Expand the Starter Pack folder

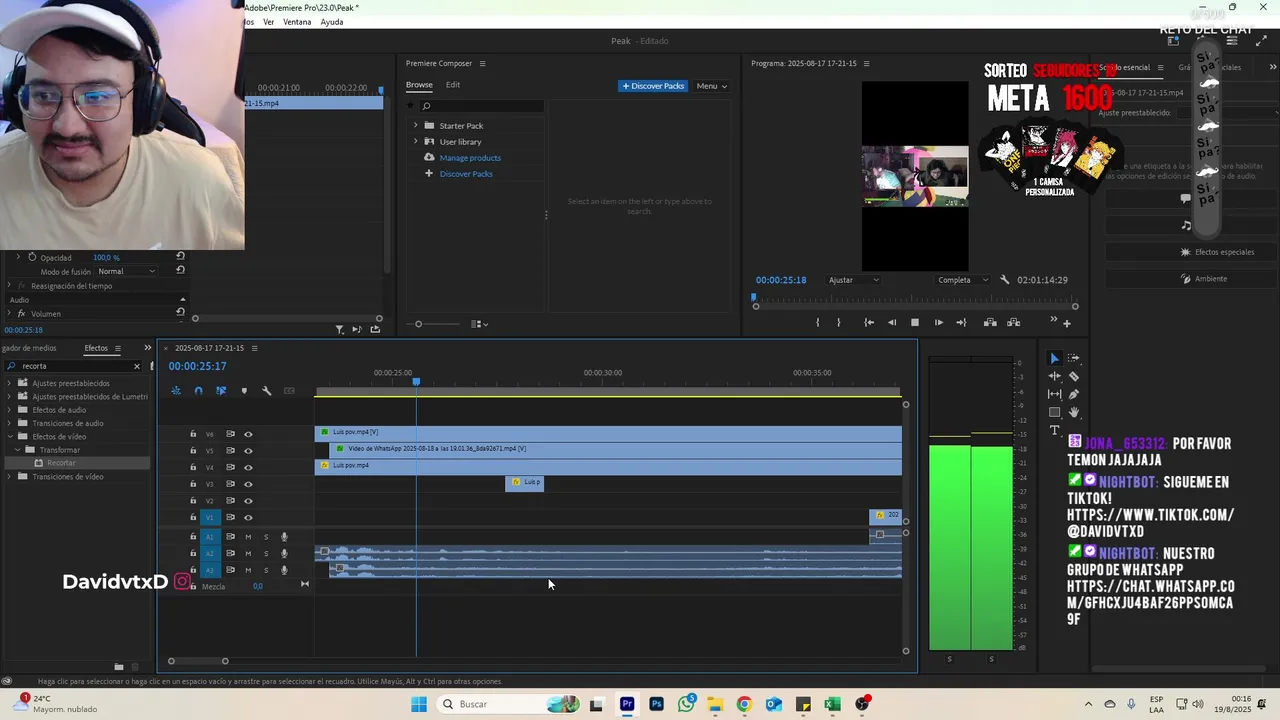tap(416, 125)
